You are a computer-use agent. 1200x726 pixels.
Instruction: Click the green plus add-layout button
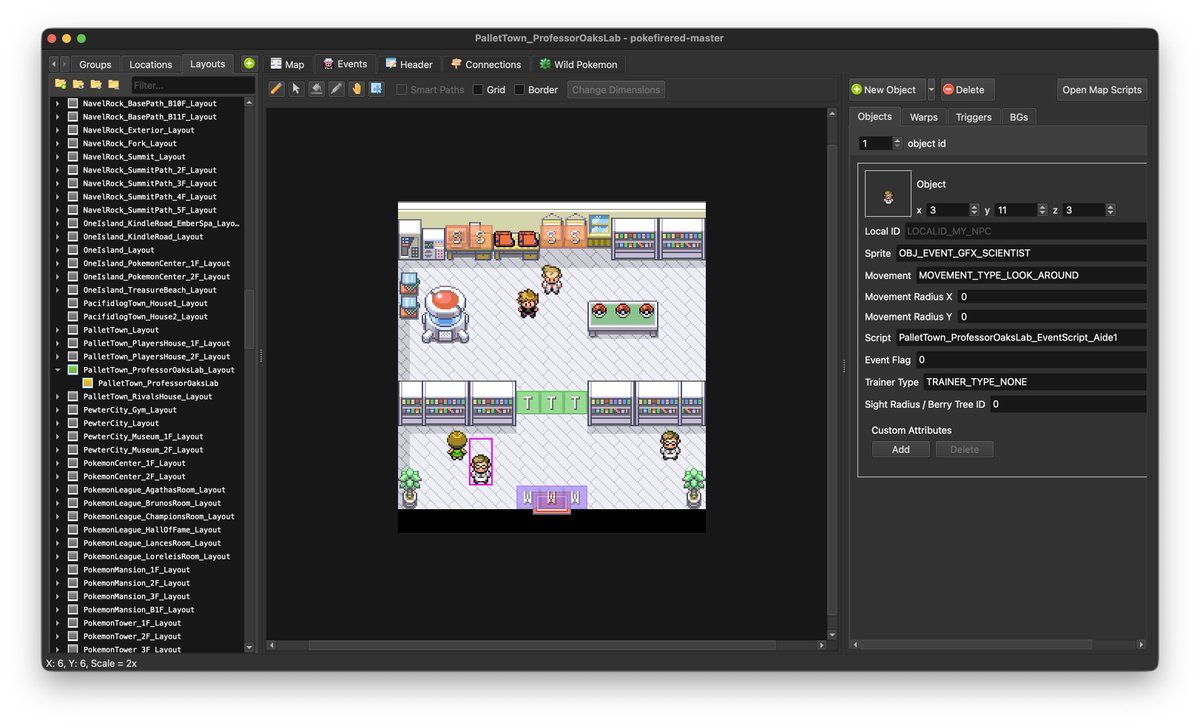click(249, 63)
